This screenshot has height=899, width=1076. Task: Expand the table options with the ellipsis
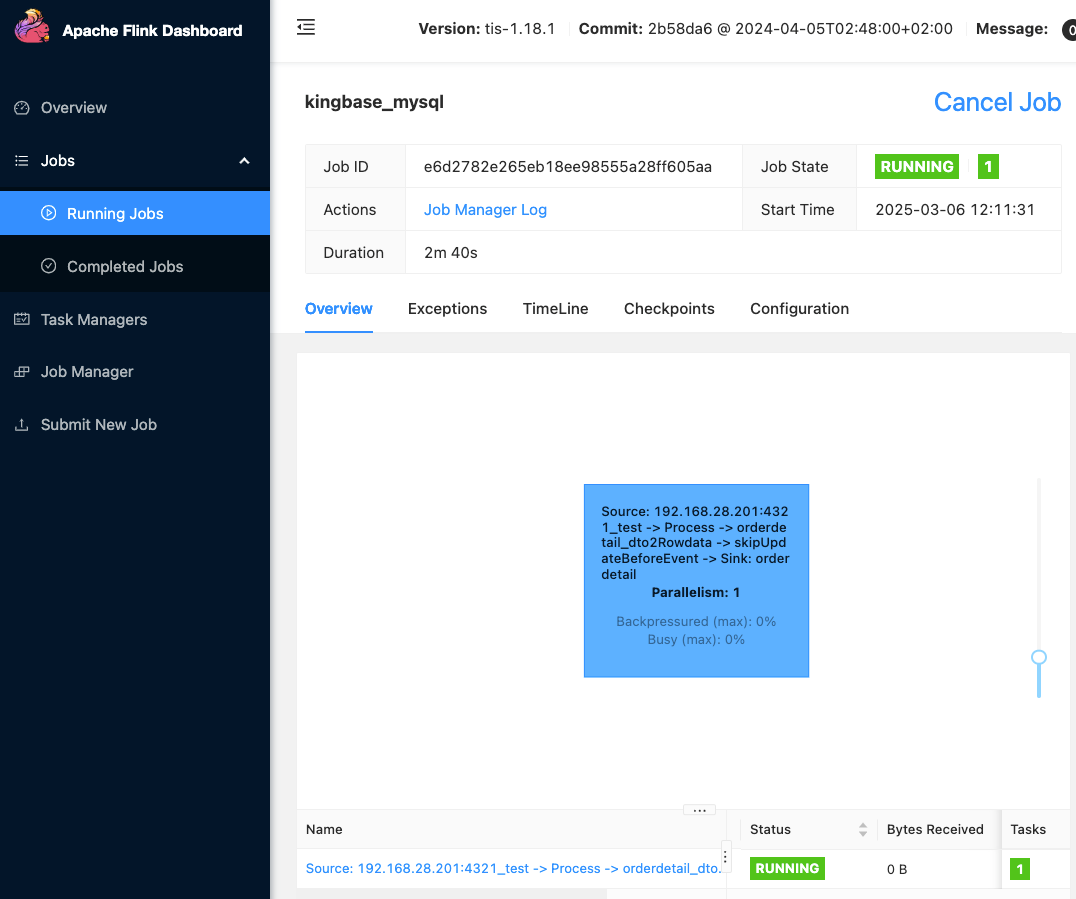[699, 810]
